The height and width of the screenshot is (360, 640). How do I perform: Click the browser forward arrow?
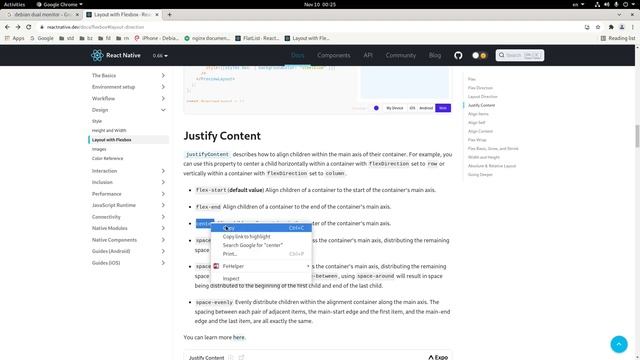[18, 27]
